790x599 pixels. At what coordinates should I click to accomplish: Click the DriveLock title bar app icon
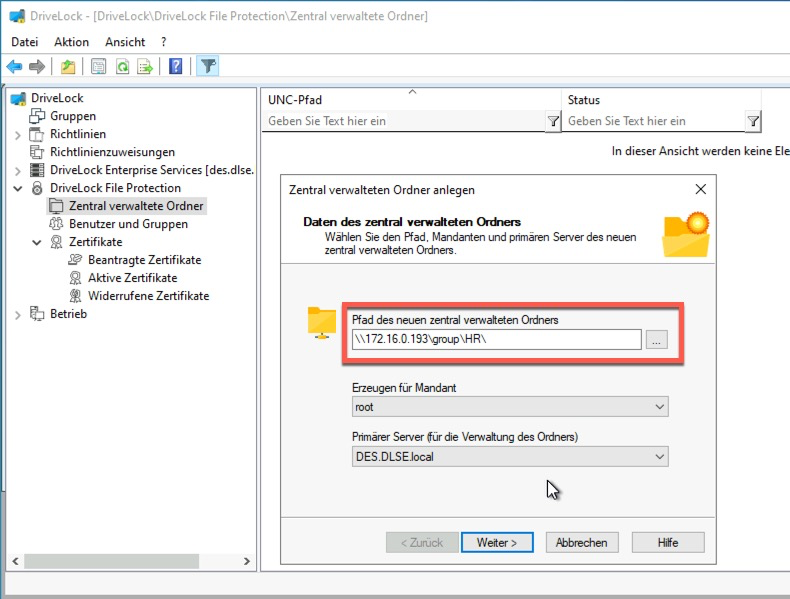coord(17,16)
